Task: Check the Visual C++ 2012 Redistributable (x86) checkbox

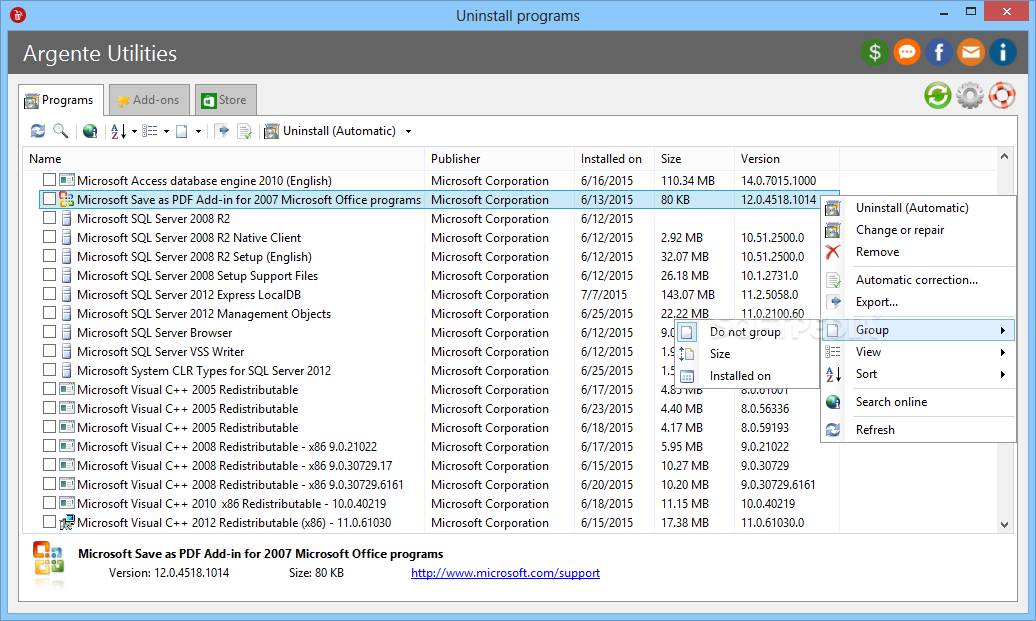Action: 50,521
